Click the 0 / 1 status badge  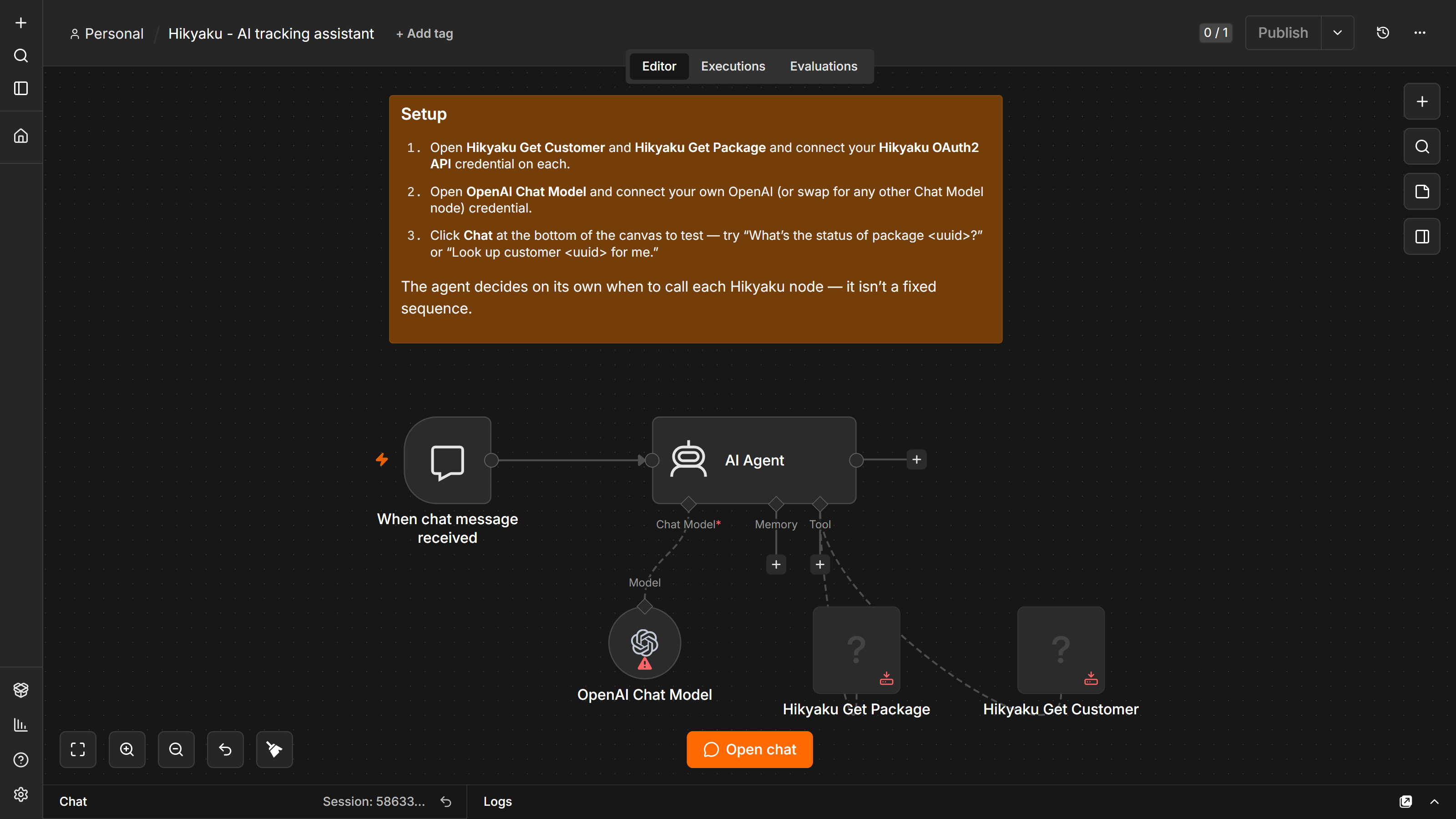[1216, 33]
